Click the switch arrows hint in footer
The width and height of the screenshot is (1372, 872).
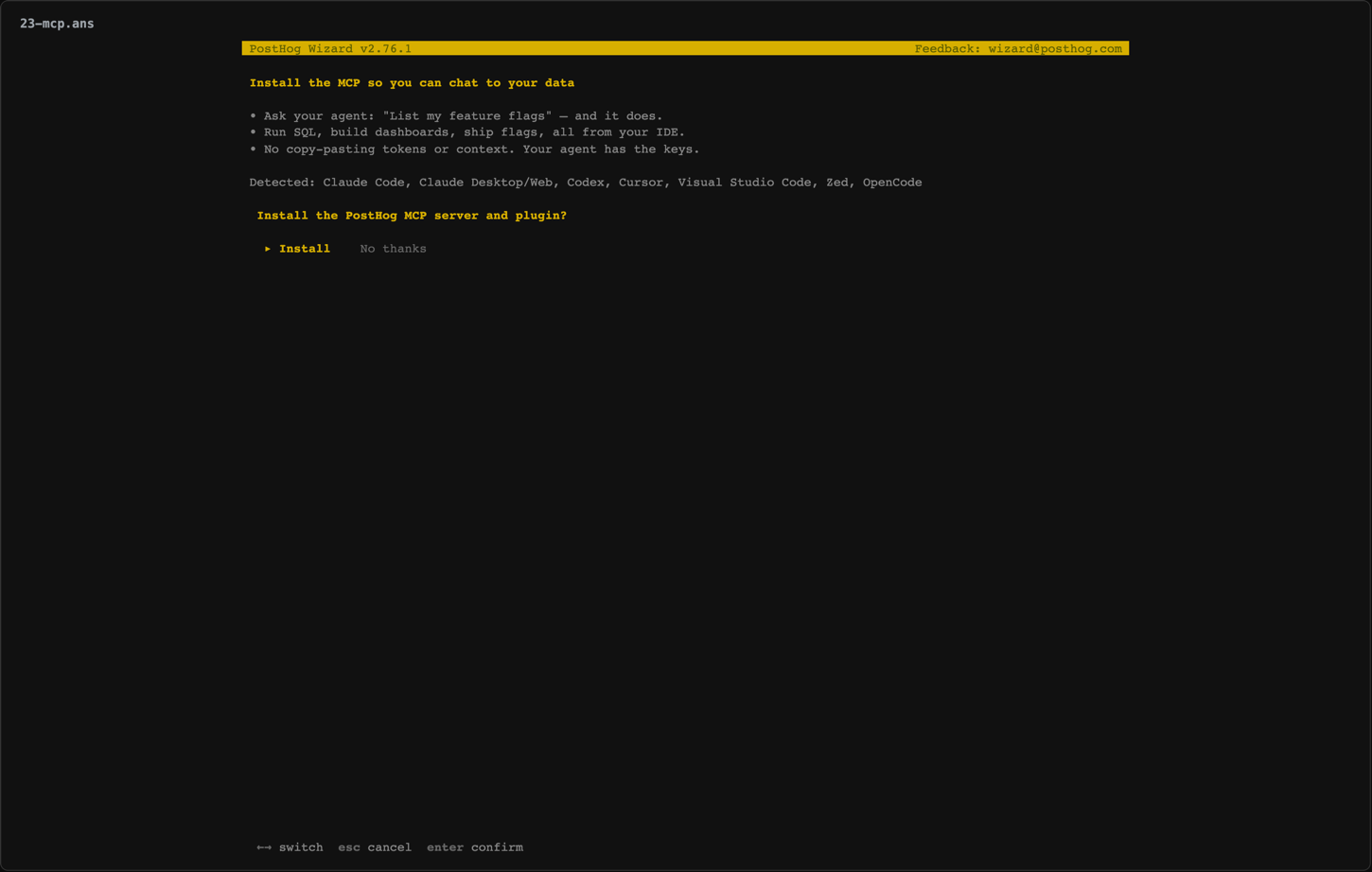click(x=290, y=847)
